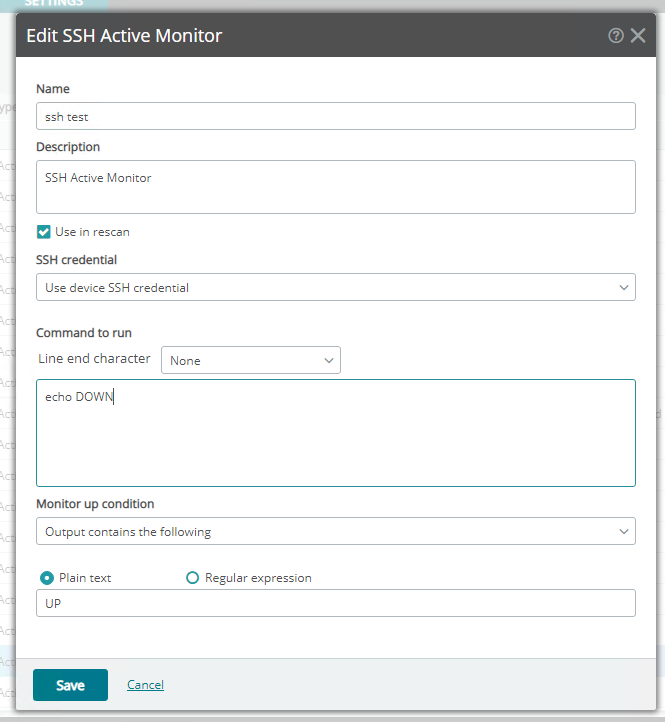This screenshot has width=665, height=722.
Task: Open the Line end character dropdown
Action: click(x=251, y=360)
